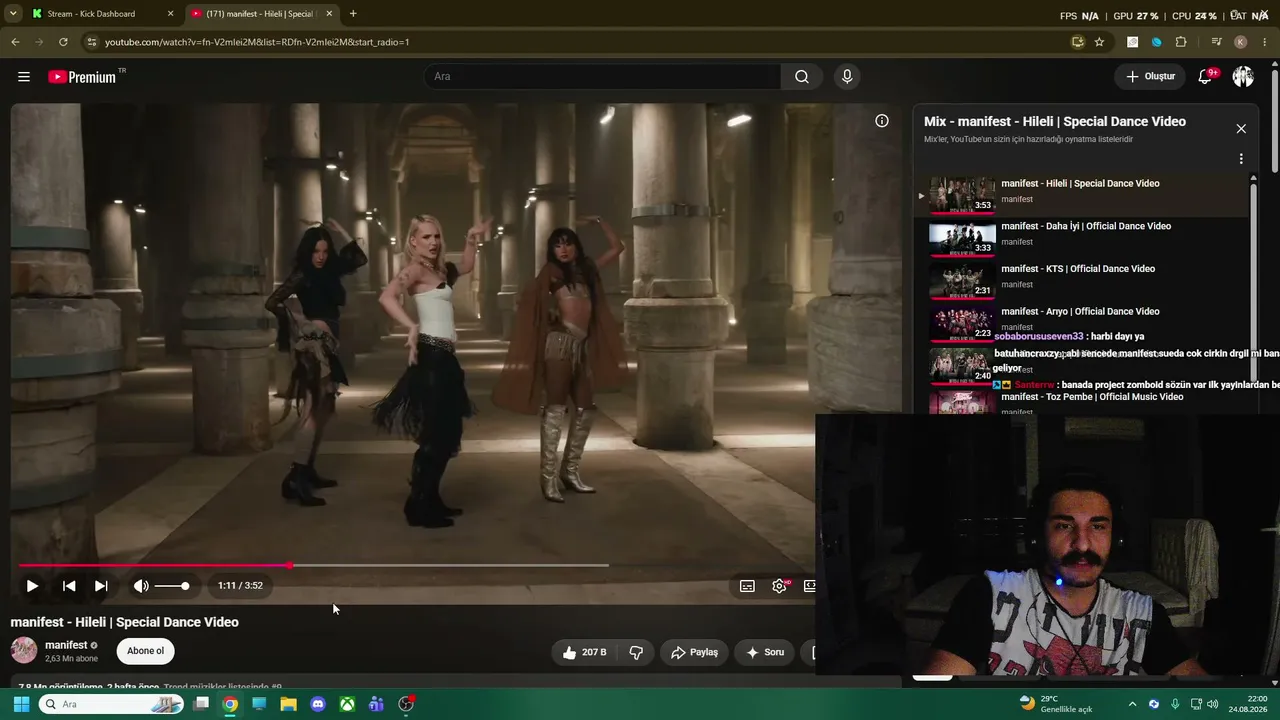The width and height of the screenshot is (1280, 720).
Task: Focus the YouTube search field
Action: (602, 77)
